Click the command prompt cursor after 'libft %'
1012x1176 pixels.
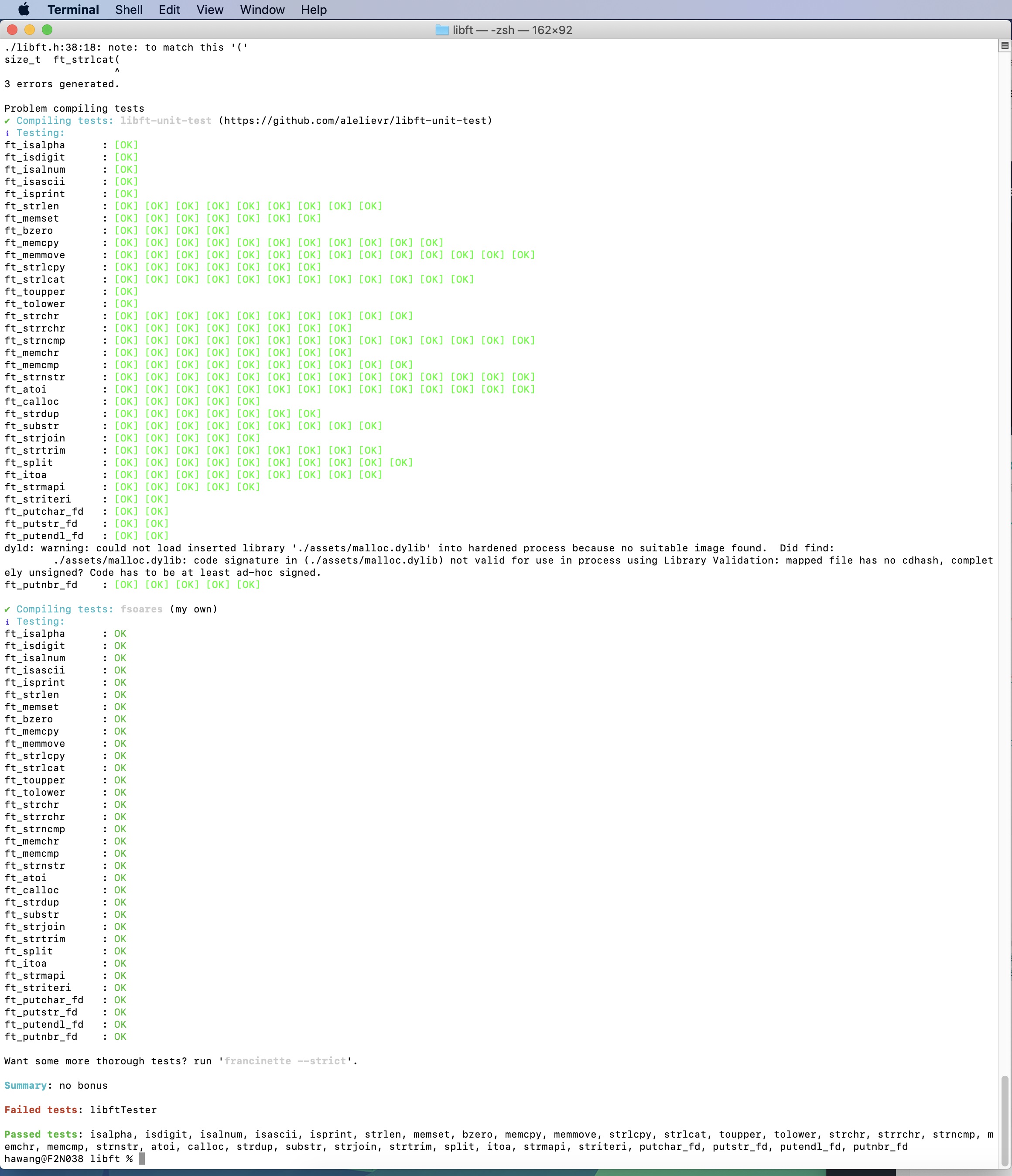pyautogui.click(x=142, y=1159)
